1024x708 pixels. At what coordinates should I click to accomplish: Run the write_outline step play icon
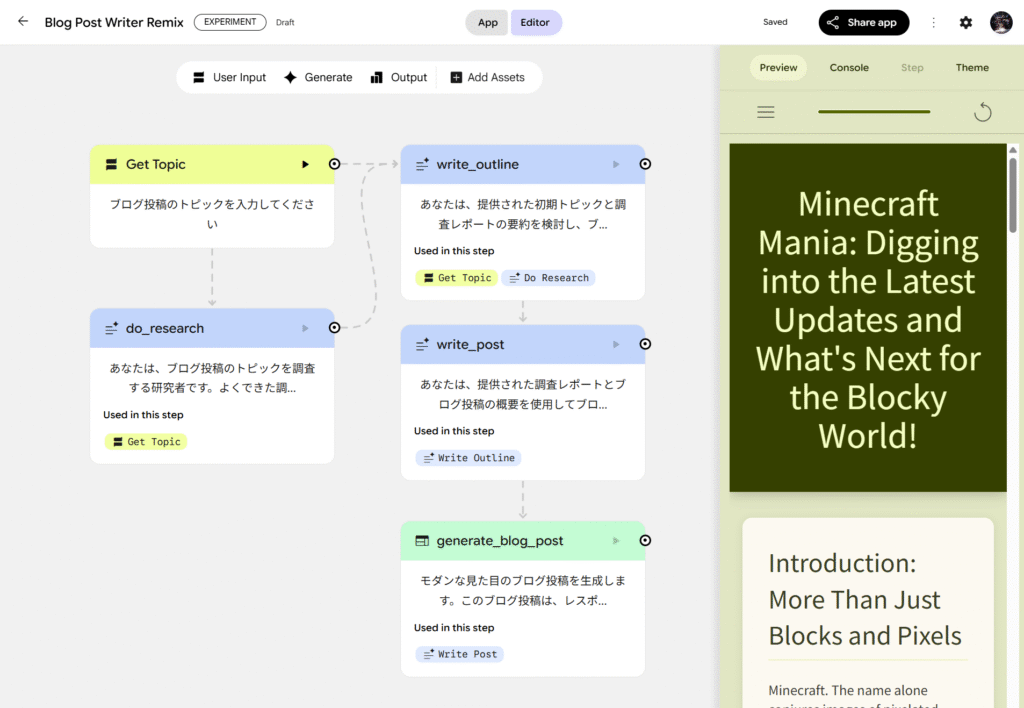coord(616,164)
